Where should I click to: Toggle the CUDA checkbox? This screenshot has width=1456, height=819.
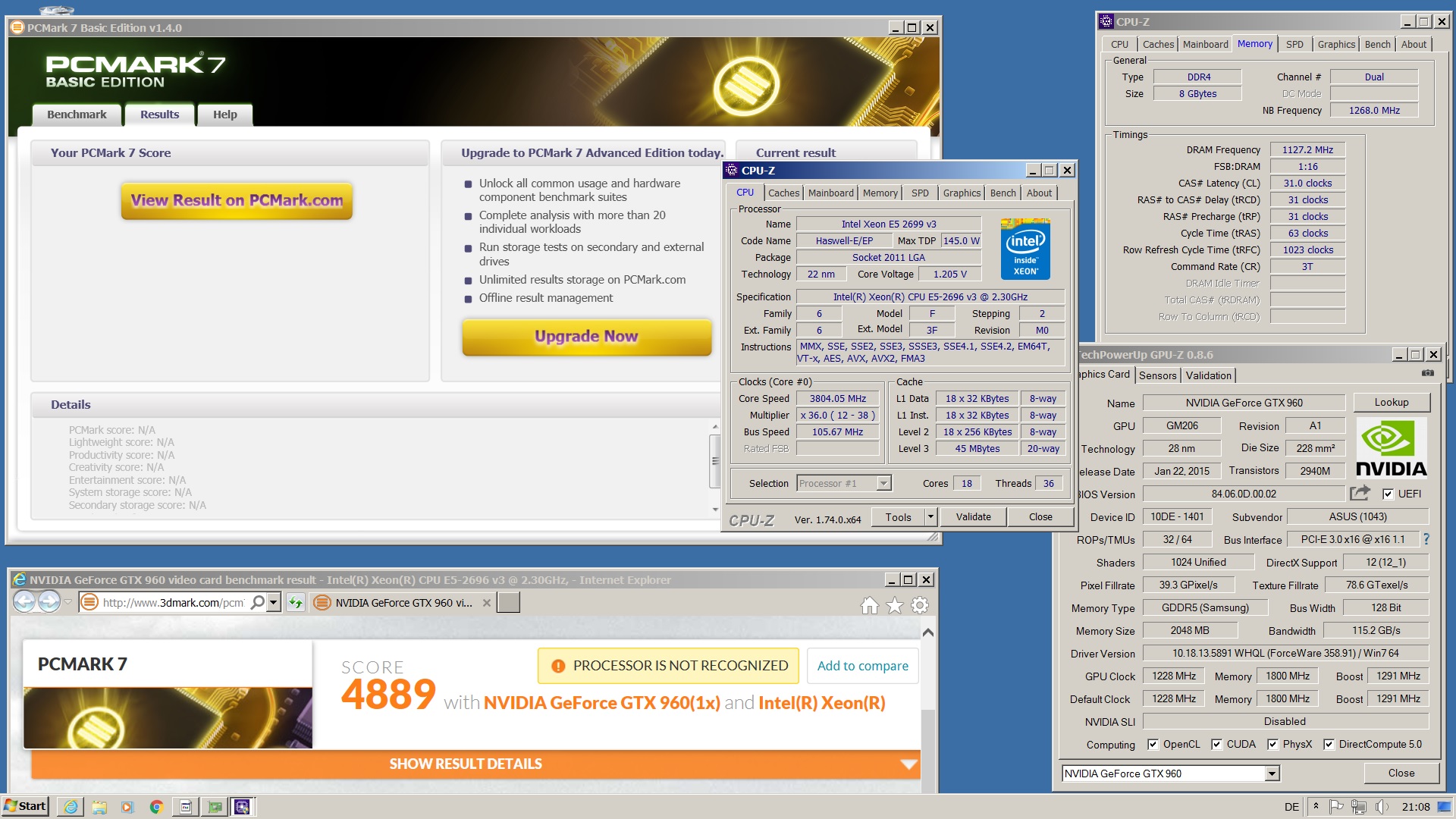(1216, 744)
